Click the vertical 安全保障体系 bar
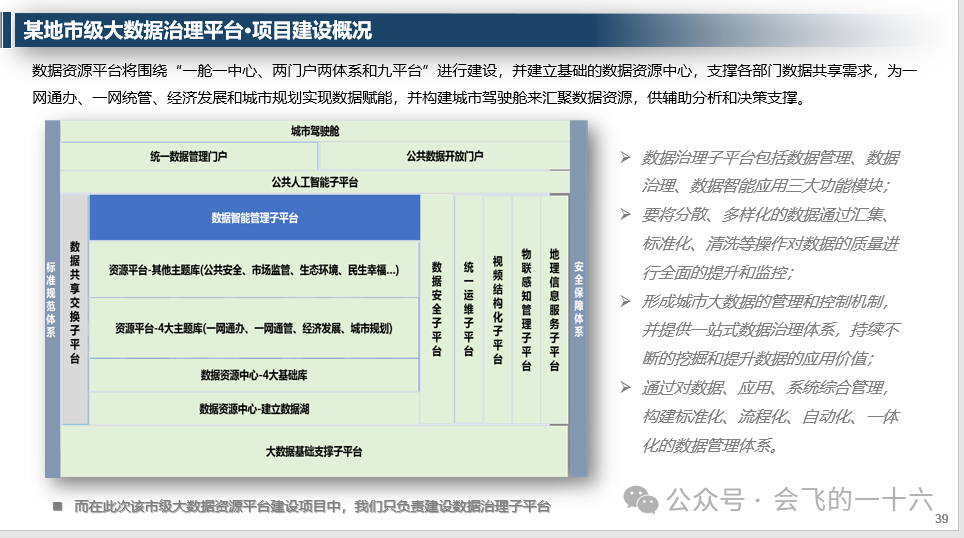Screen dimensions: 964x538 [x=579, y=299]
